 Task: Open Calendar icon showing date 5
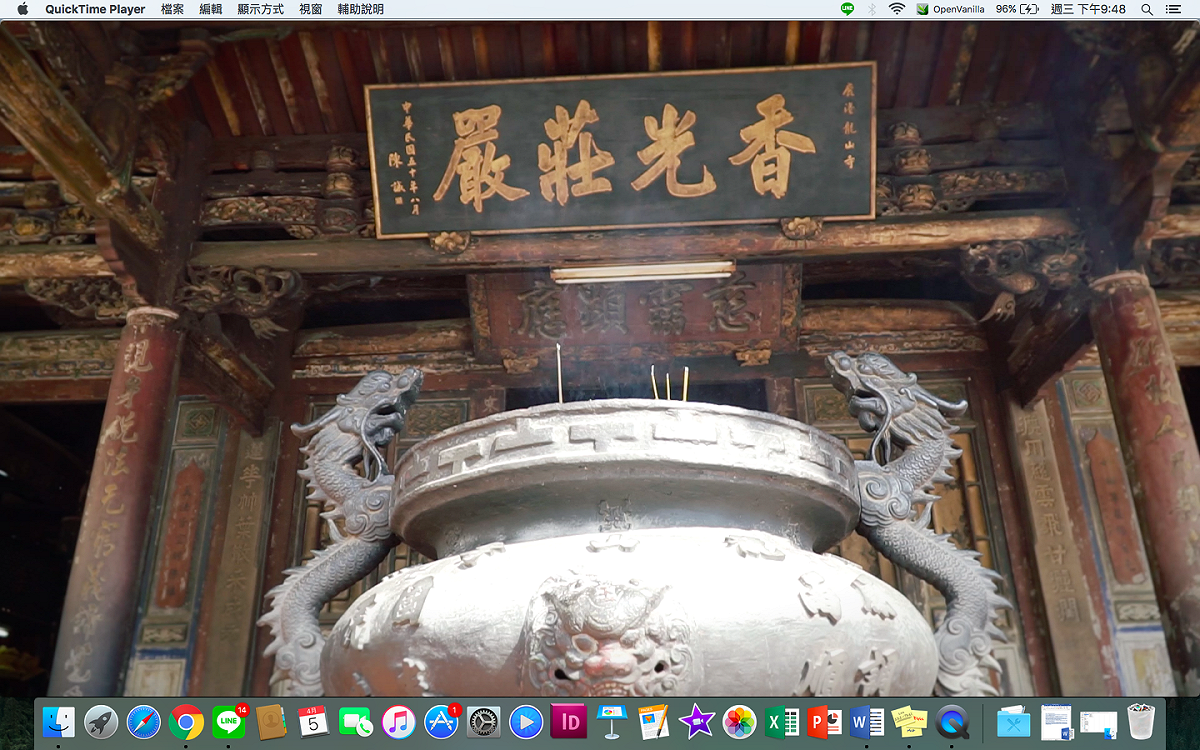[313, 721]
